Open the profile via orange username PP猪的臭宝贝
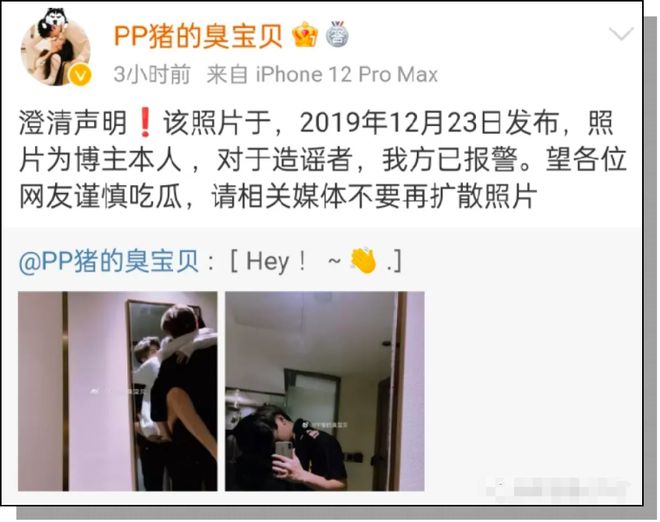This screenshot has height=522, width=660. pyautogui.click(x=198, y=36)
